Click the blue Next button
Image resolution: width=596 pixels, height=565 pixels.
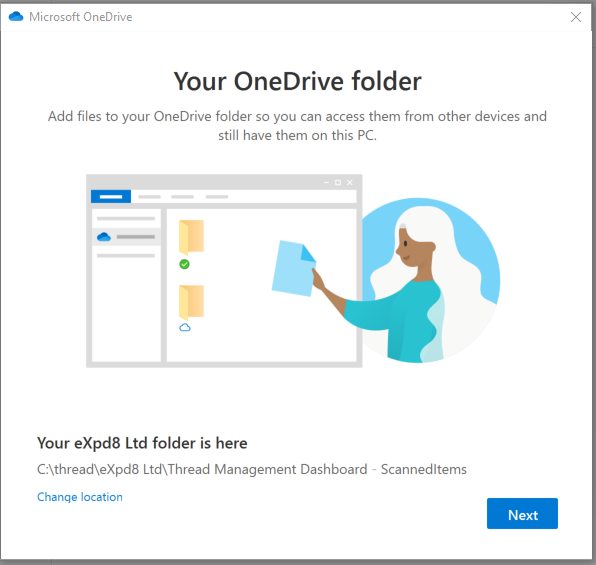point(522,513)
